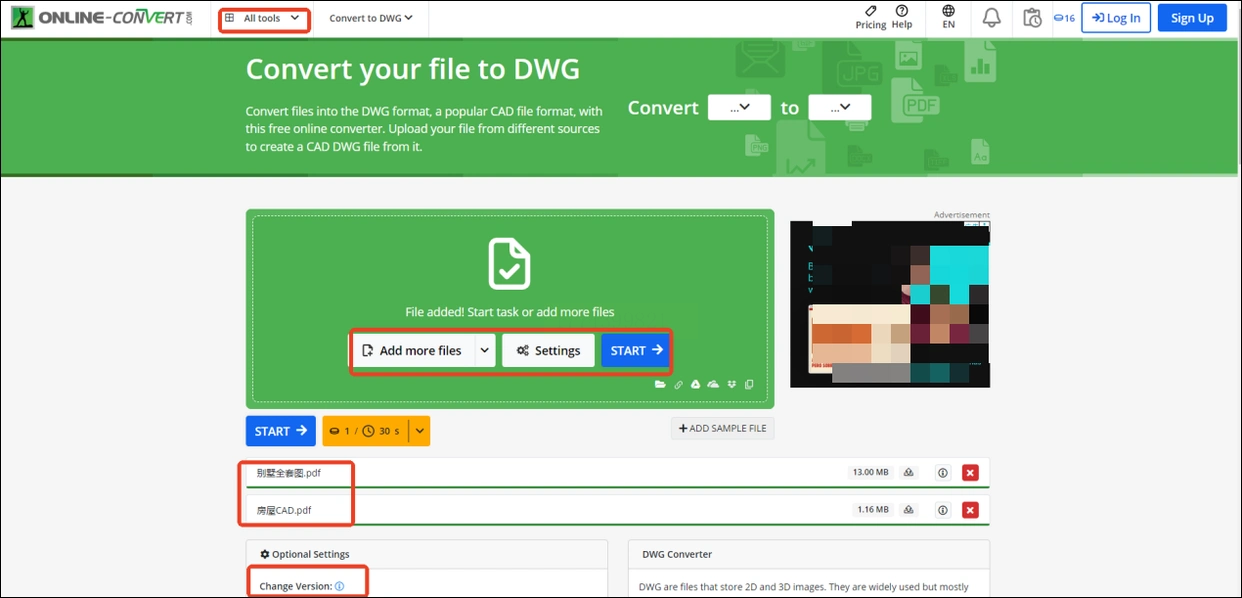Click the Optional Settings heading
The image size is (1242, 598).
(x=305, y=554)
